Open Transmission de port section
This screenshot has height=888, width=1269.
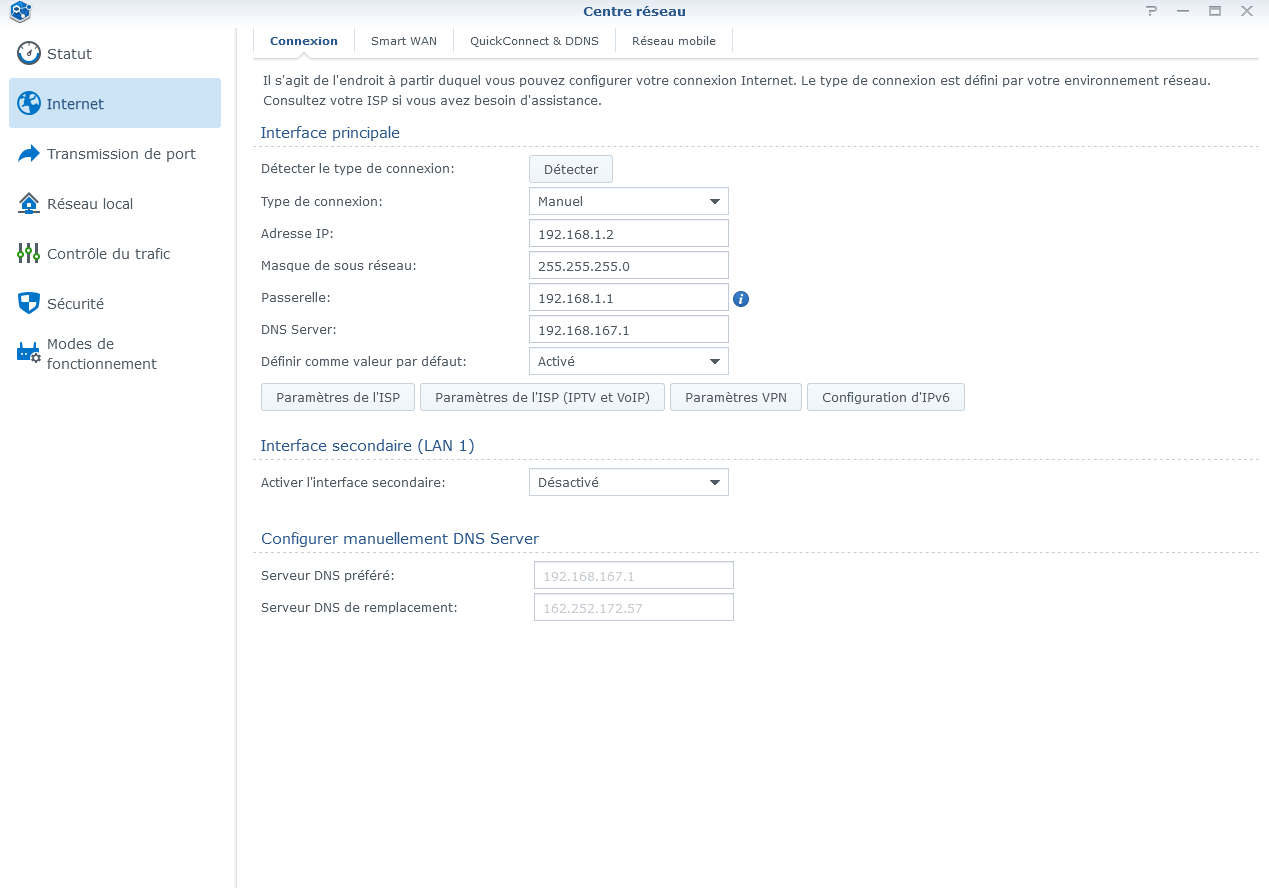pos(115,153)
